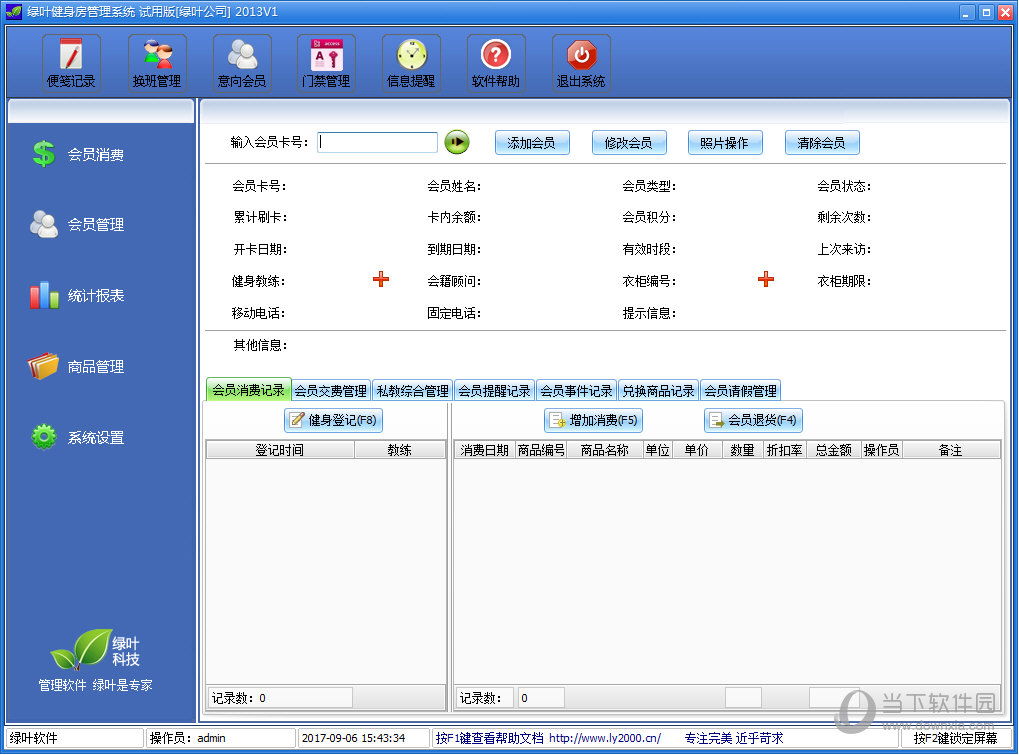
Task: Switch to 会员请假管理 tab
Action: (x=740, y=391)
